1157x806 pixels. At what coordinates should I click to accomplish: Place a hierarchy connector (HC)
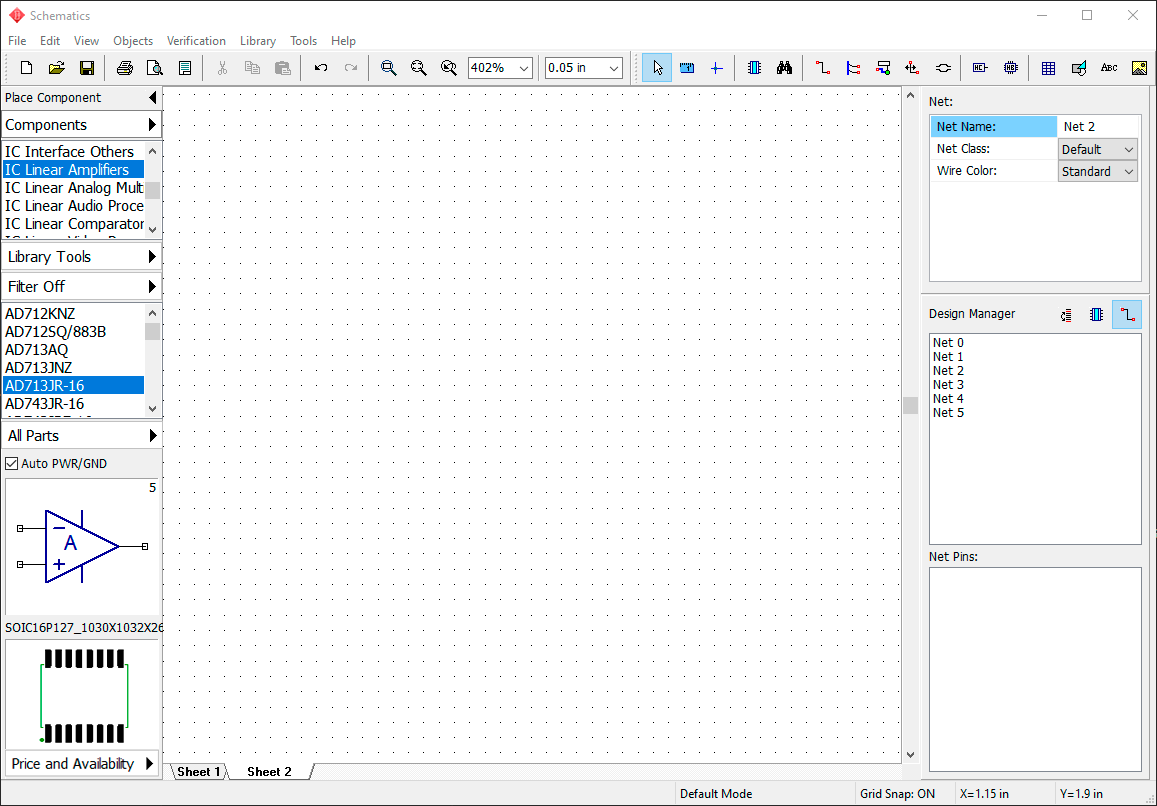click(980, 68)
